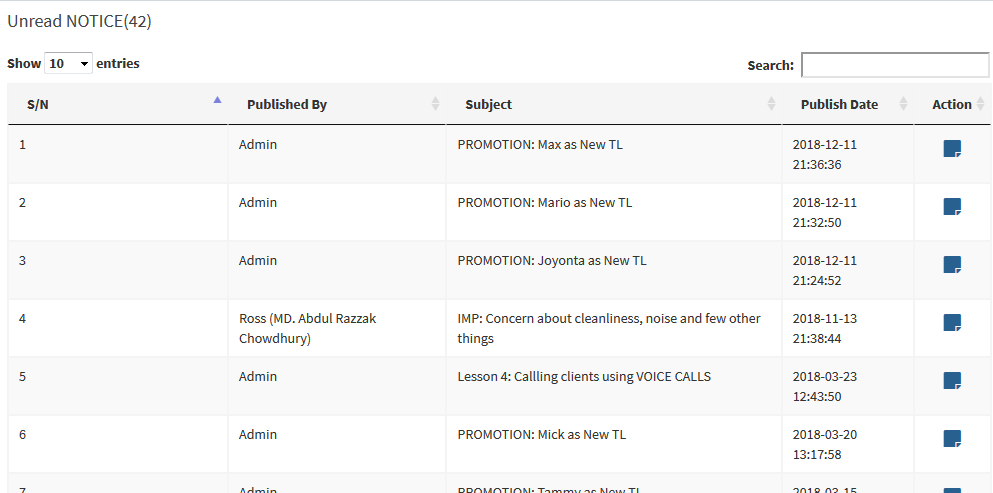
Task: Click sort arrows on the Published By column
Action: (435, 104)
